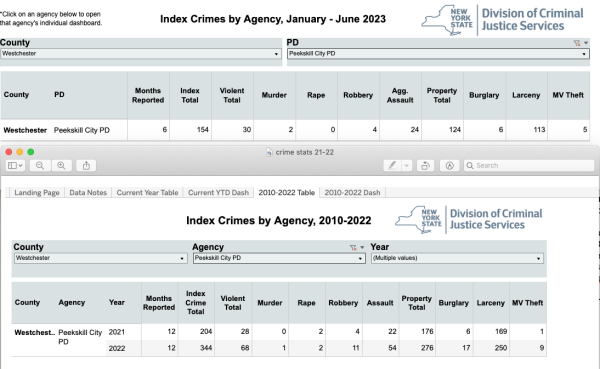Select the markup pen icon
Image resolution: width=600 pixels, height=369 pixels.
(392, 166)
